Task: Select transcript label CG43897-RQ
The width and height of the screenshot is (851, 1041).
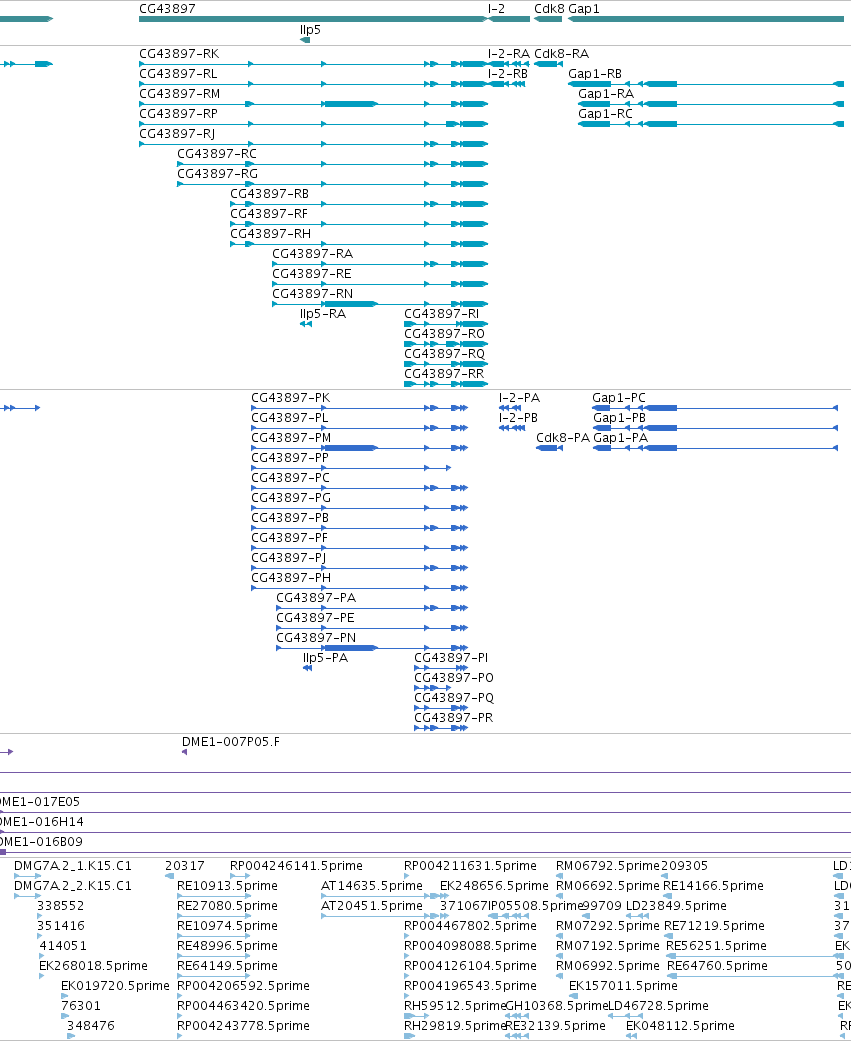Action: [444, 353]
